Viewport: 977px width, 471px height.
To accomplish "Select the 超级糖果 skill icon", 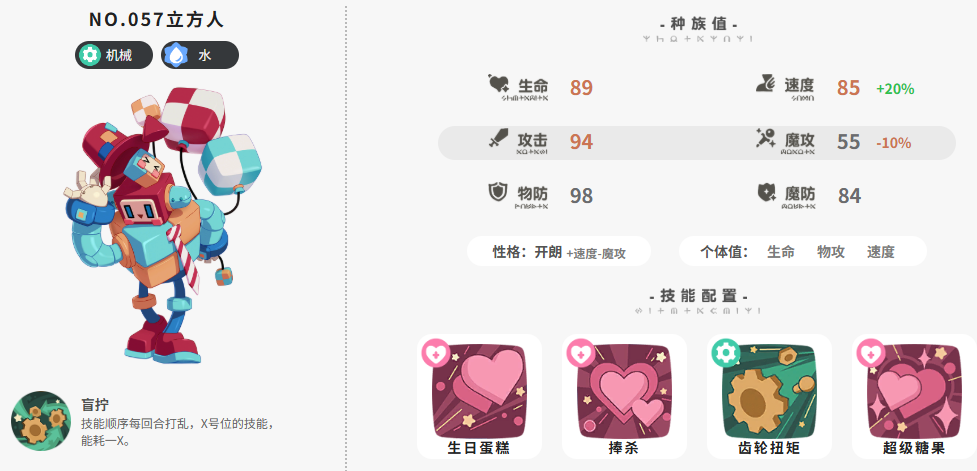I will pyautogui.click(x=913, y=391).
